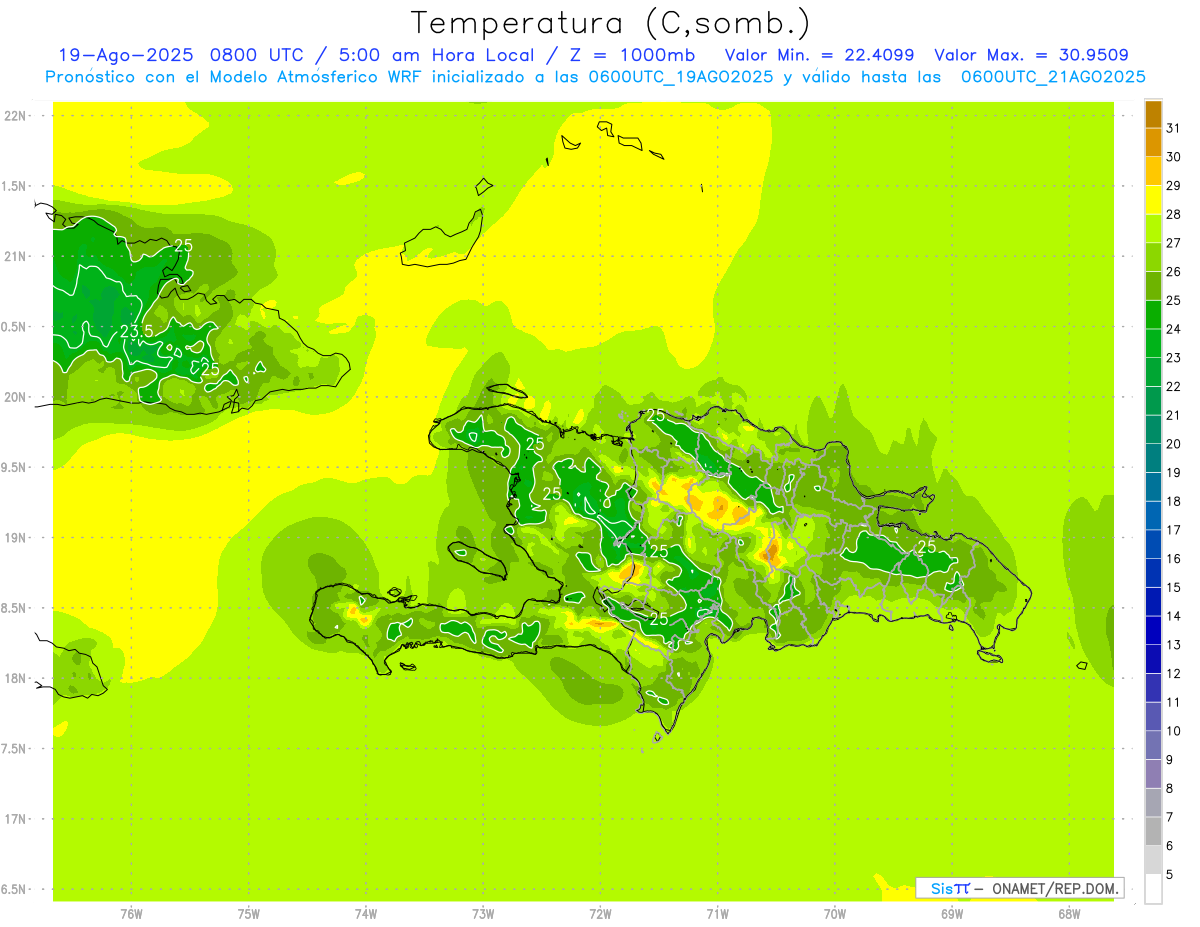Click the "18N" latitude axis label
Viewport: 1200px width, 927px height.
[16, 678]
